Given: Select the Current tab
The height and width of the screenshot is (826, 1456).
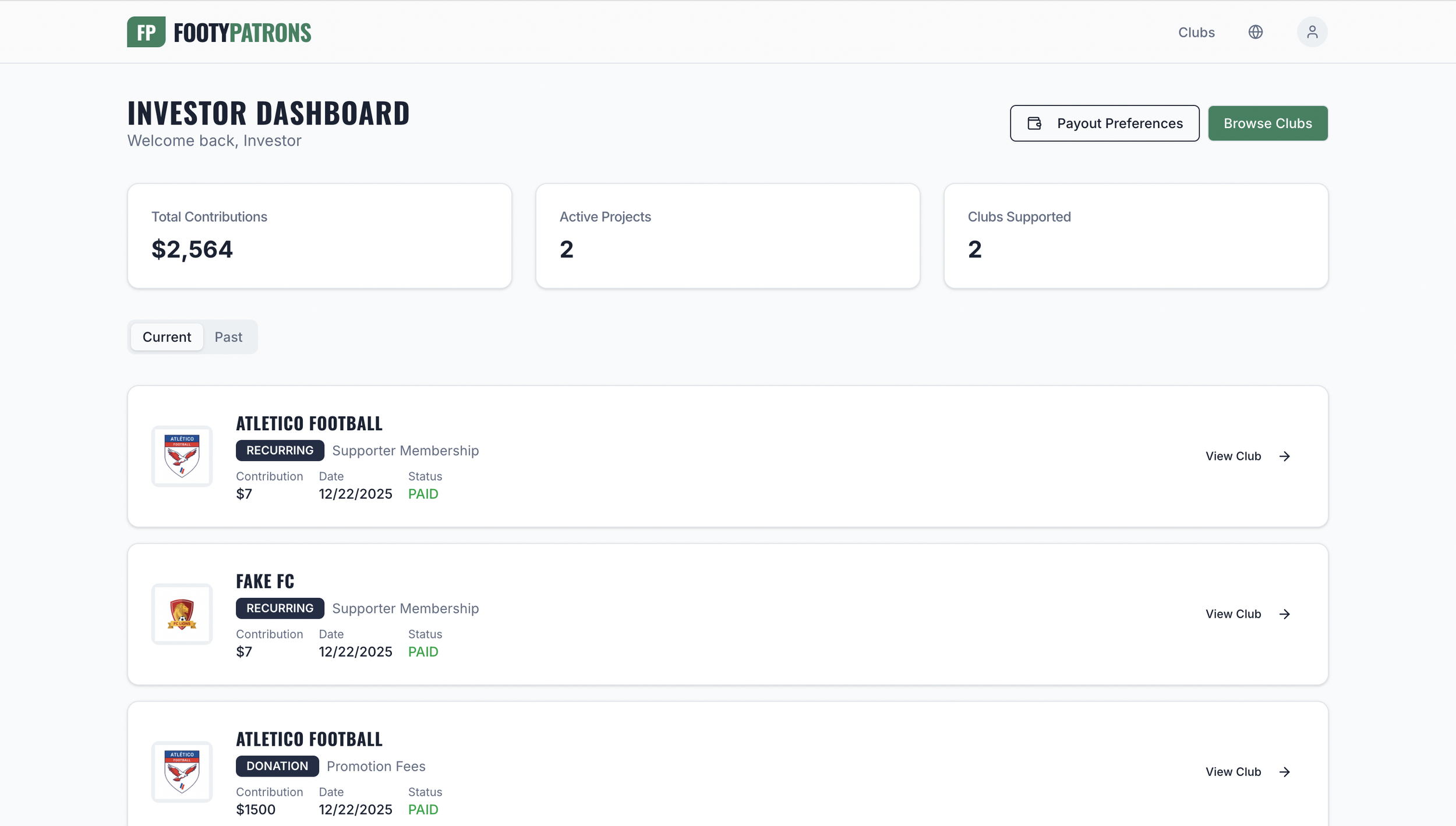Looking at the screenshot, I should tap(167, 336).
